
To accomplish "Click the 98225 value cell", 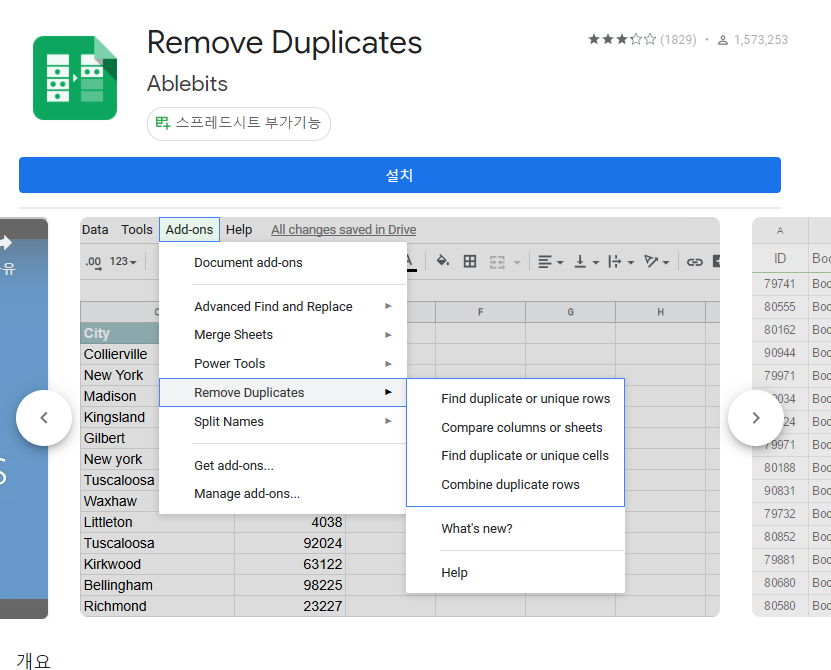I will 290,585.
